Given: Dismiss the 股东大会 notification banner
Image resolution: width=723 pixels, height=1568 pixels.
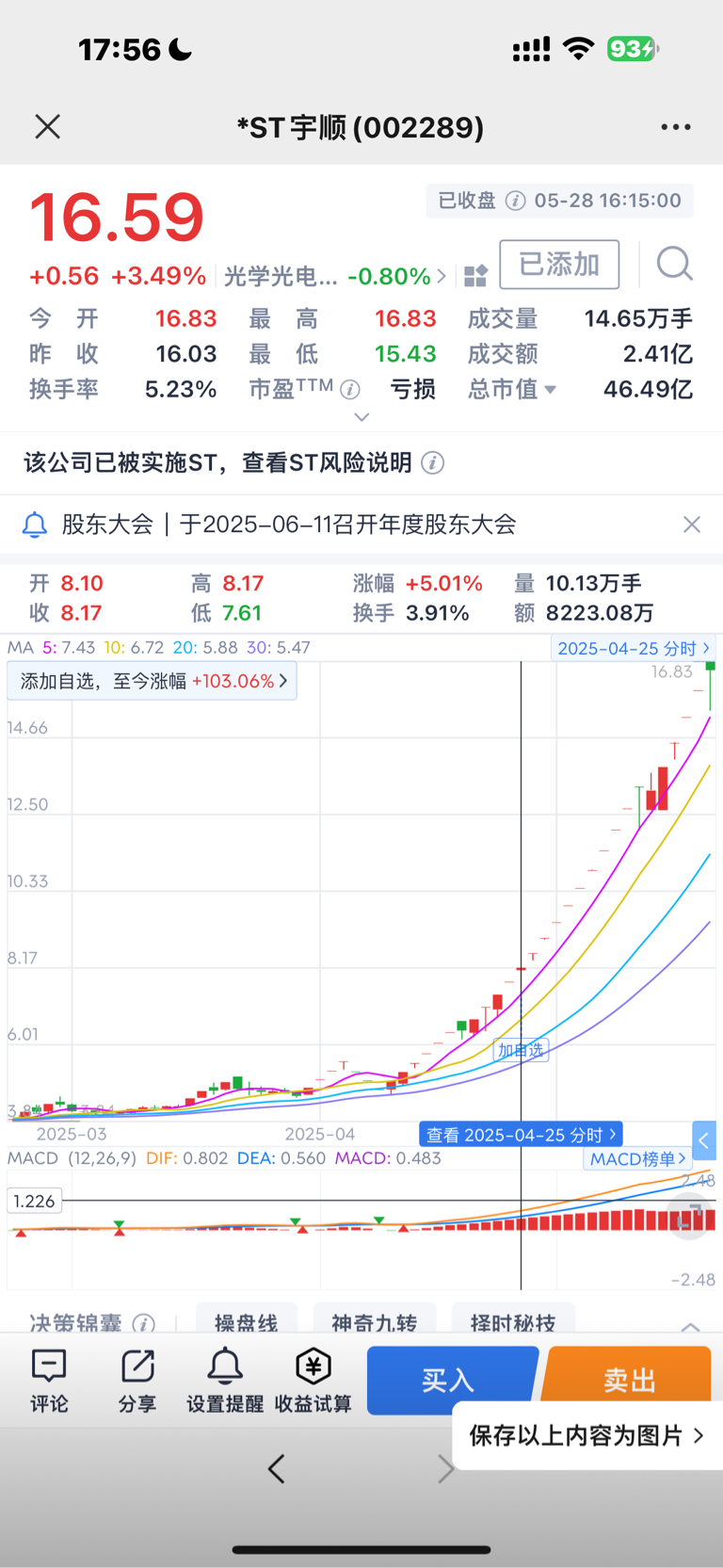Looking at the screenshot, I should pyautogui.click(x=692, y=525).
